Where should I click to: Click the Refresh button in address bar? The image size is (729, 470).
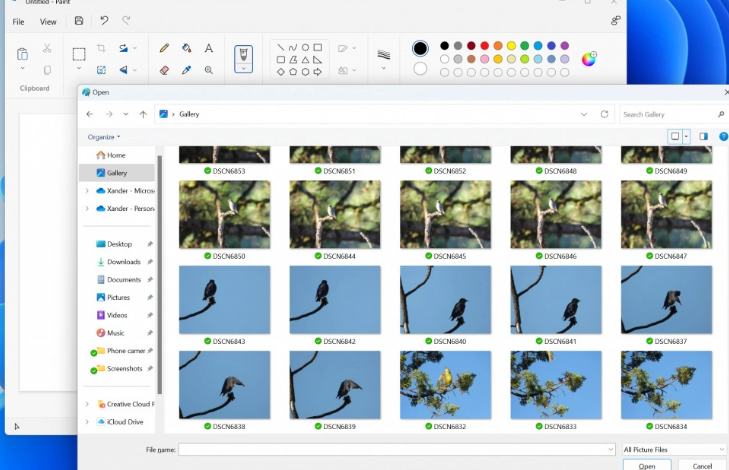pyautogui.click(x=604, y=114)
